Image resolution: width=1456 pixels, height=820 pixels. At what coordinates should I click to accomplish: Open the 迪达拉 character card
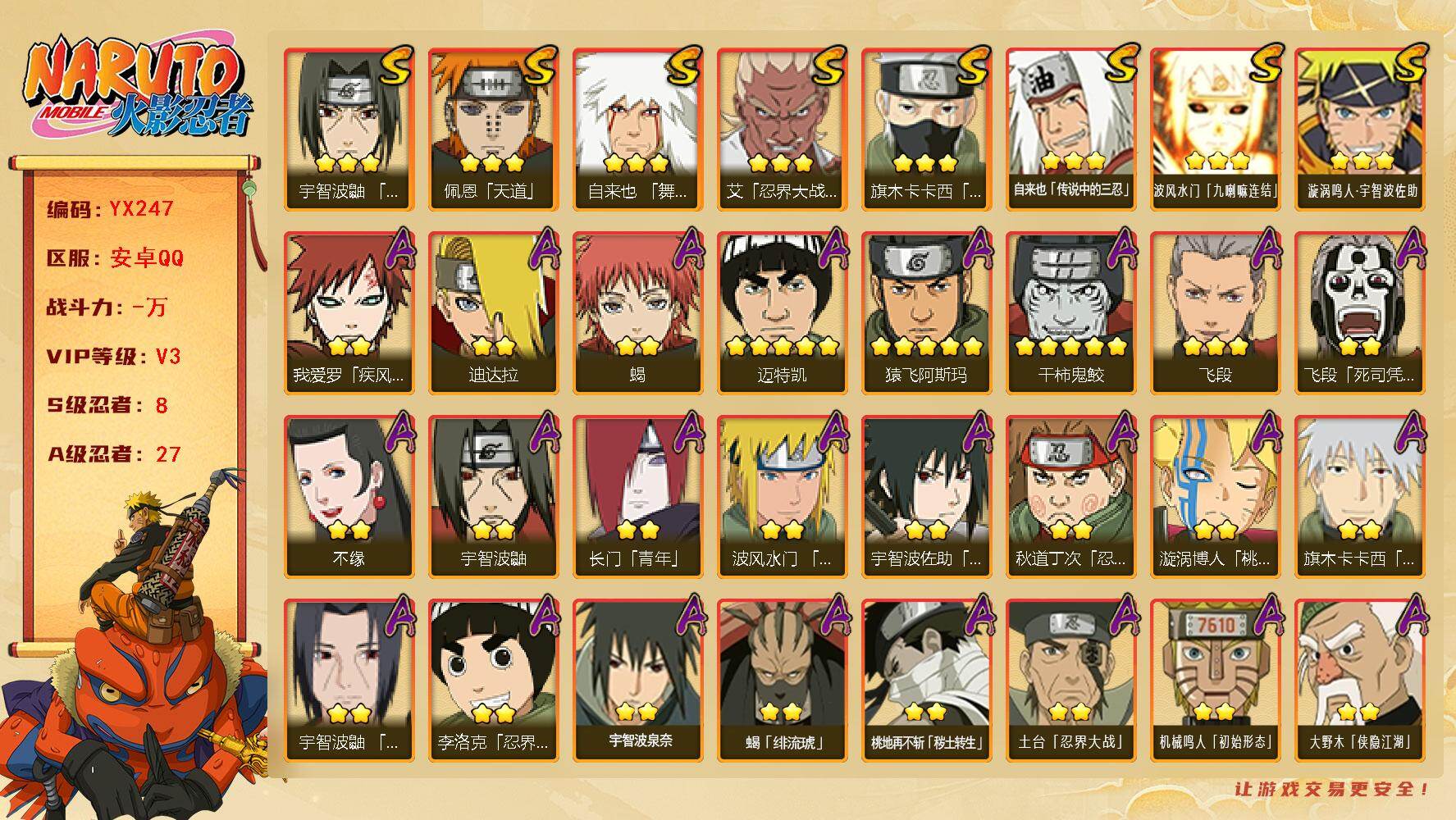pyautogui.click(x=493, y=312)
